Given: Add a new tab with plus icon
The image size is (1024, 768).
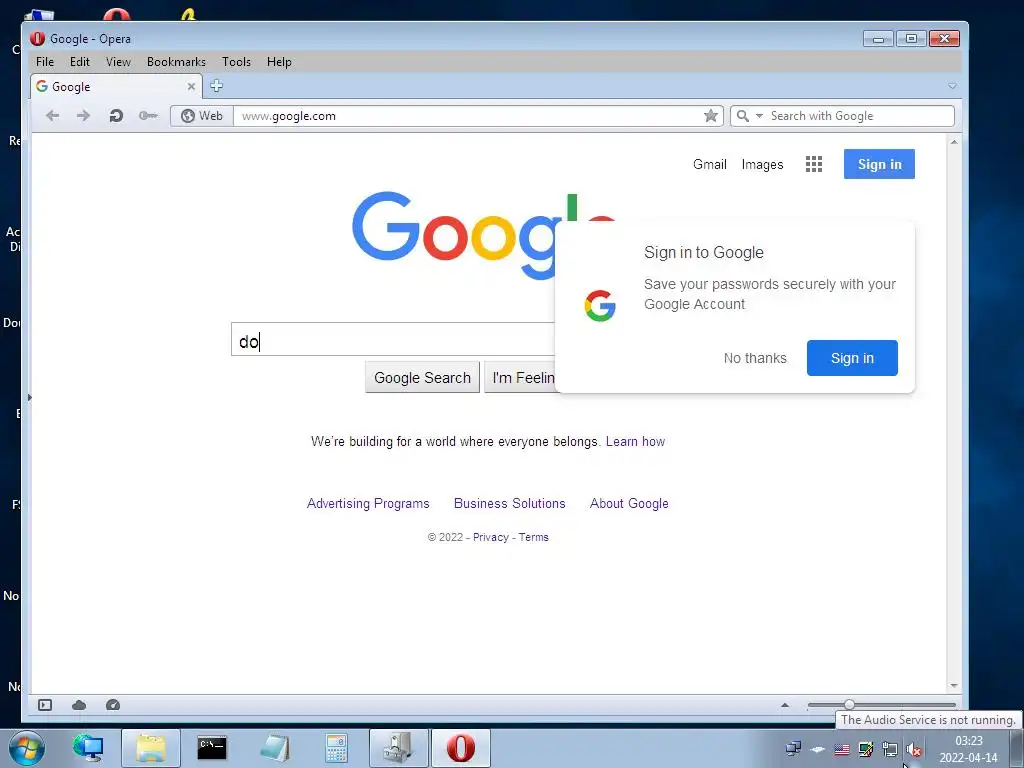Looking at the screenshot, I should pyautogui.click(x=216, y=86).
